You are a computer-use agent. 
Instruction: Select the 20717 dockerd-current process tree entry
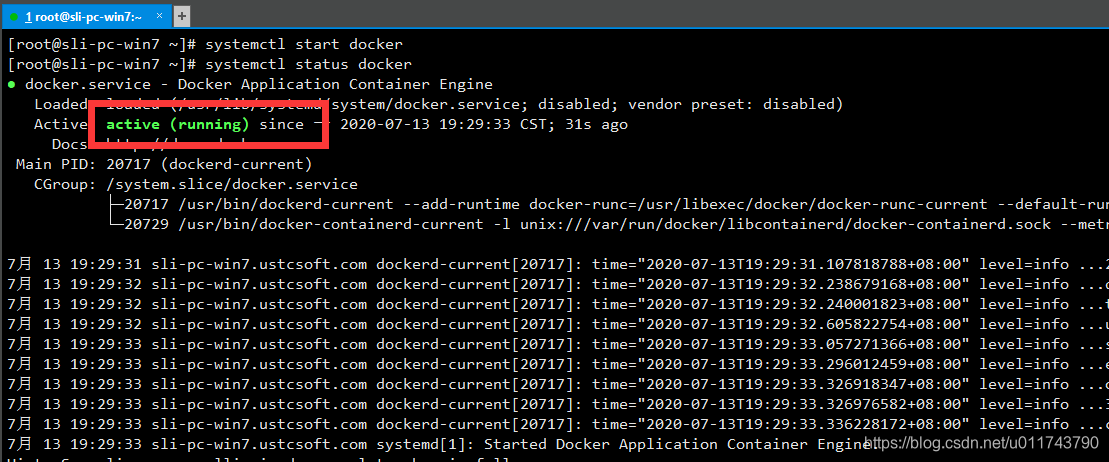click(x=608, y=205)
